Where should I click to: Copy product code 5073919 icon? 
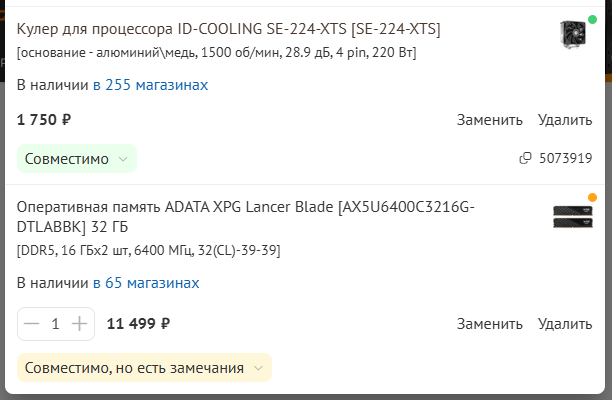click(525, 158)
